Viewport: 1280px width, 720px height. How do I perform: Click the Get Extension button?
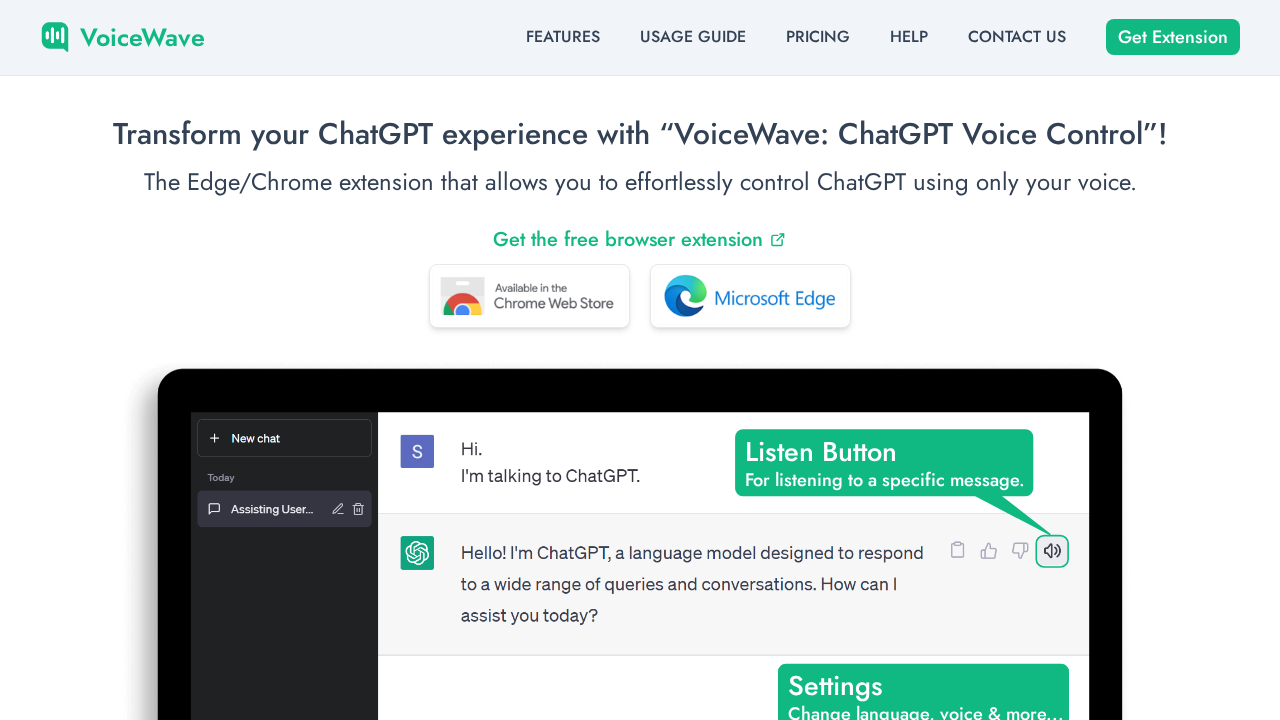[1172, 37]
